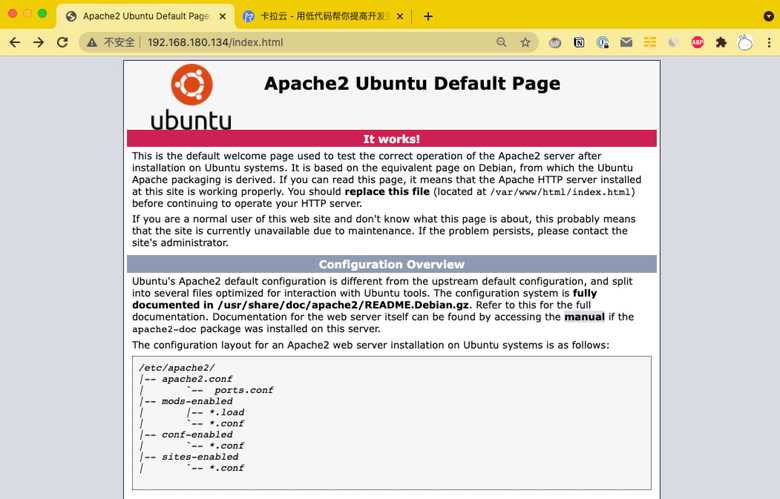This screenshot has width=780, height=499.
Task: Click the Apache2 Ubuntu Default Page title
Action: 412,83
